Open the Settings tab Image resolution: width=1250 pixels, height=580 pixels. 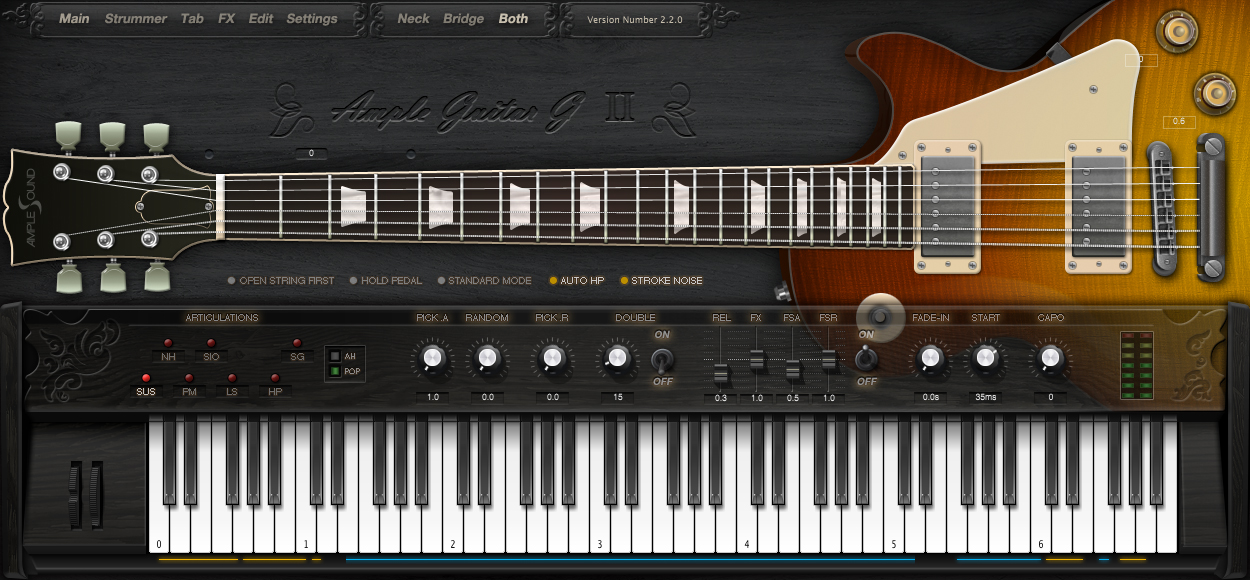(312, 18)
